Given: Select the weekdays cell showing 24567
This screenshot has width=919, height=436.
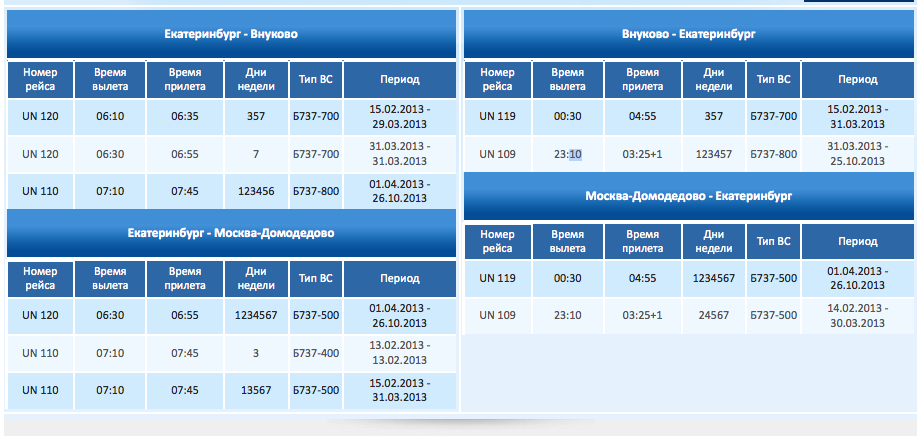Looking at the screenshot, I should 713,315.
